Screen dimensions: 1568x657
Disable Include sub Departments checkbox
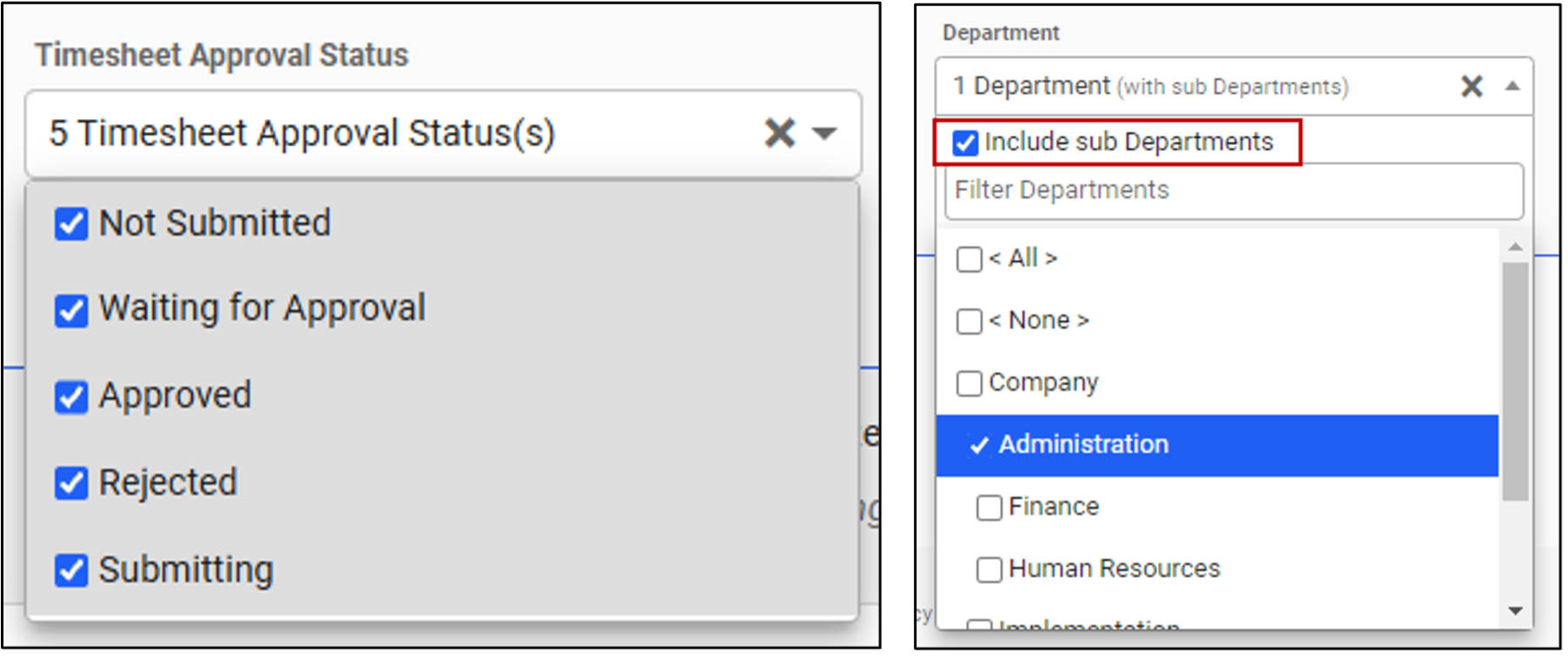click(x=965, y=143)
